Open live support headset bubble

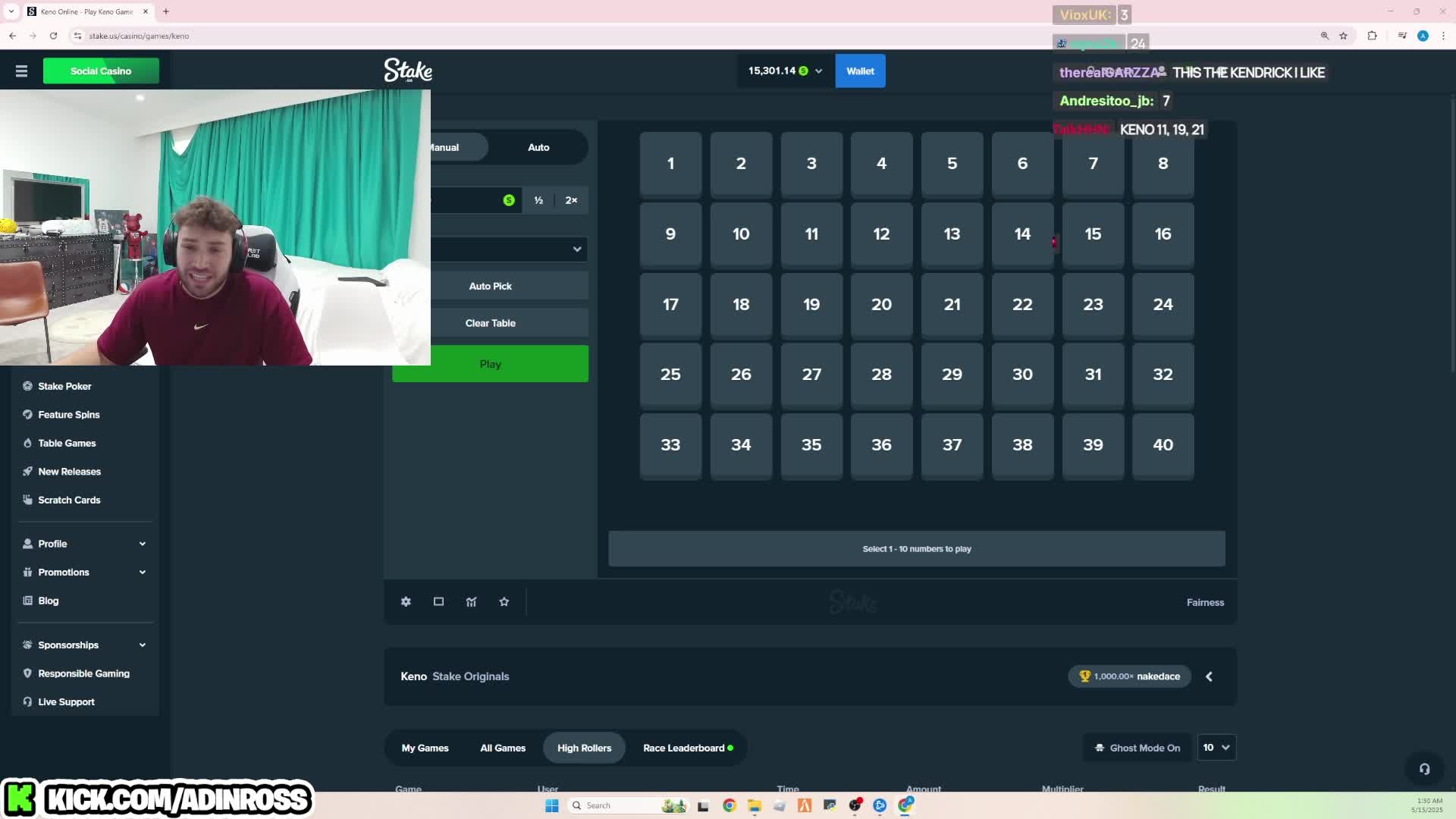click(1424, 769)
